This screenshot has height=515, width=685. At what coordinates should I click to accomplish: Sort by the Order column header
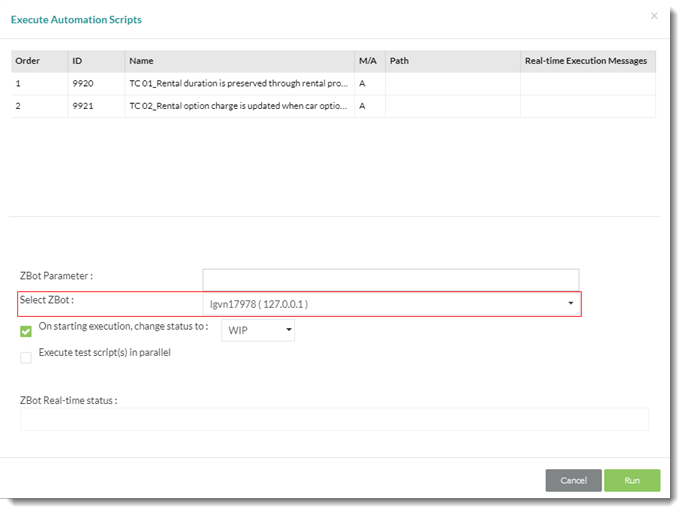tap(28, 61)
